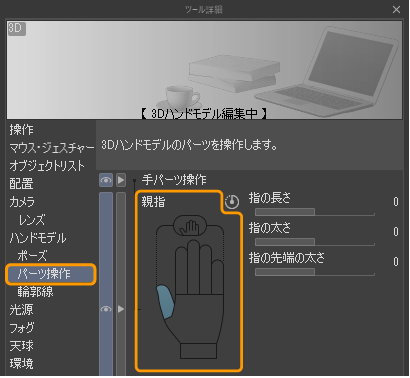This screenshot has width=410, height=378.
Task: Toggle the eye icon in the category header row
Action: (x=106, y=180)
